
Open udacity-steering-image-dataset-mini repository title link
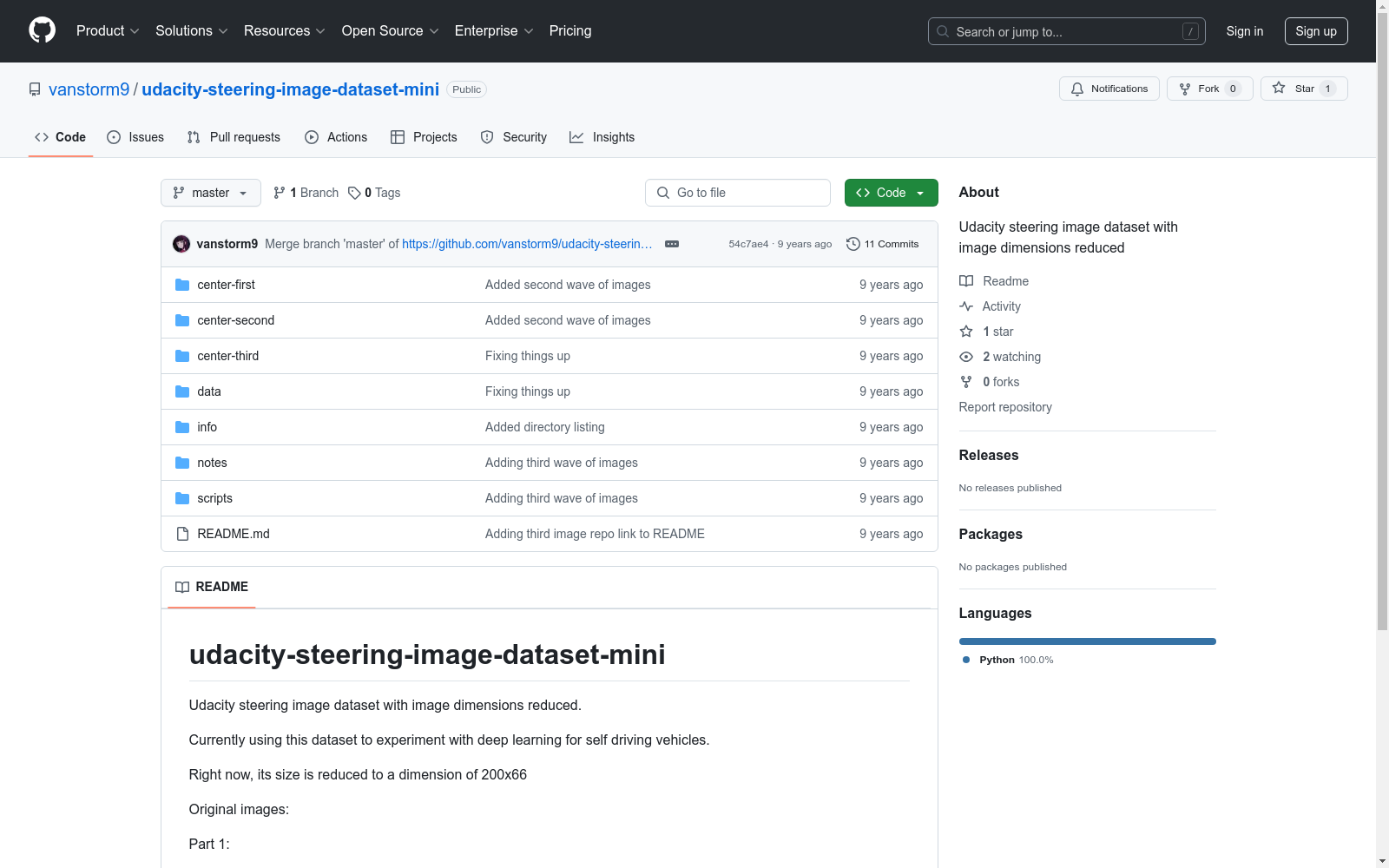pos(291,89)
